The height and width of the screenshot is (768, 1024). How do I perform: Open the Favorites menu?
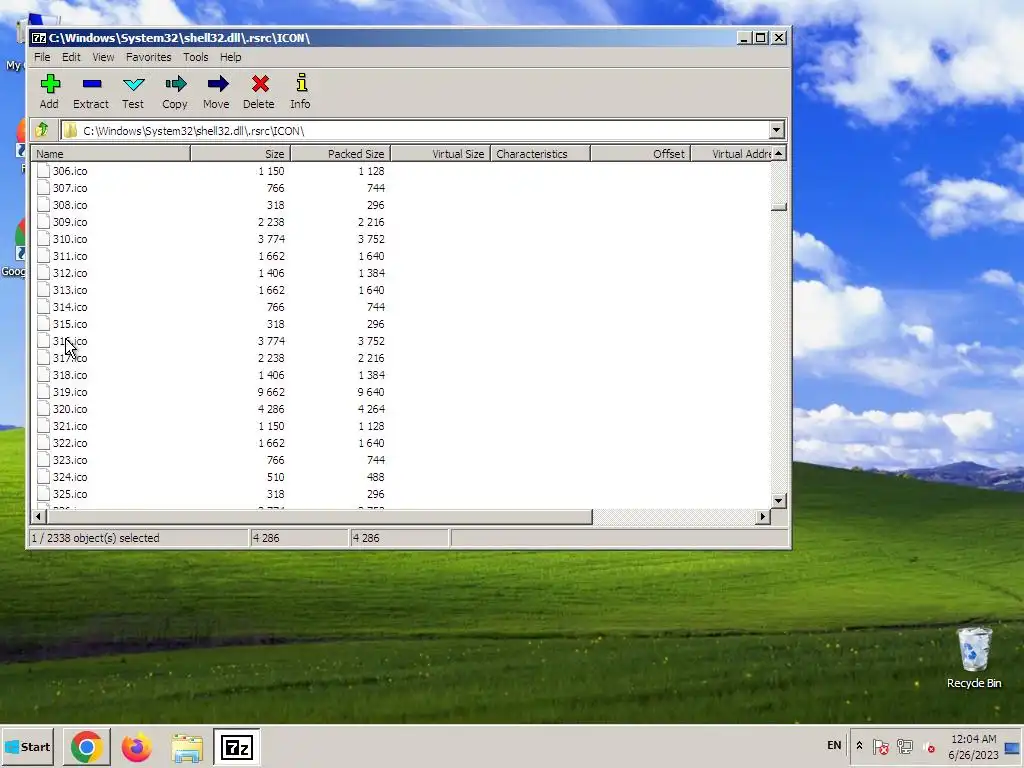point(149,57)
